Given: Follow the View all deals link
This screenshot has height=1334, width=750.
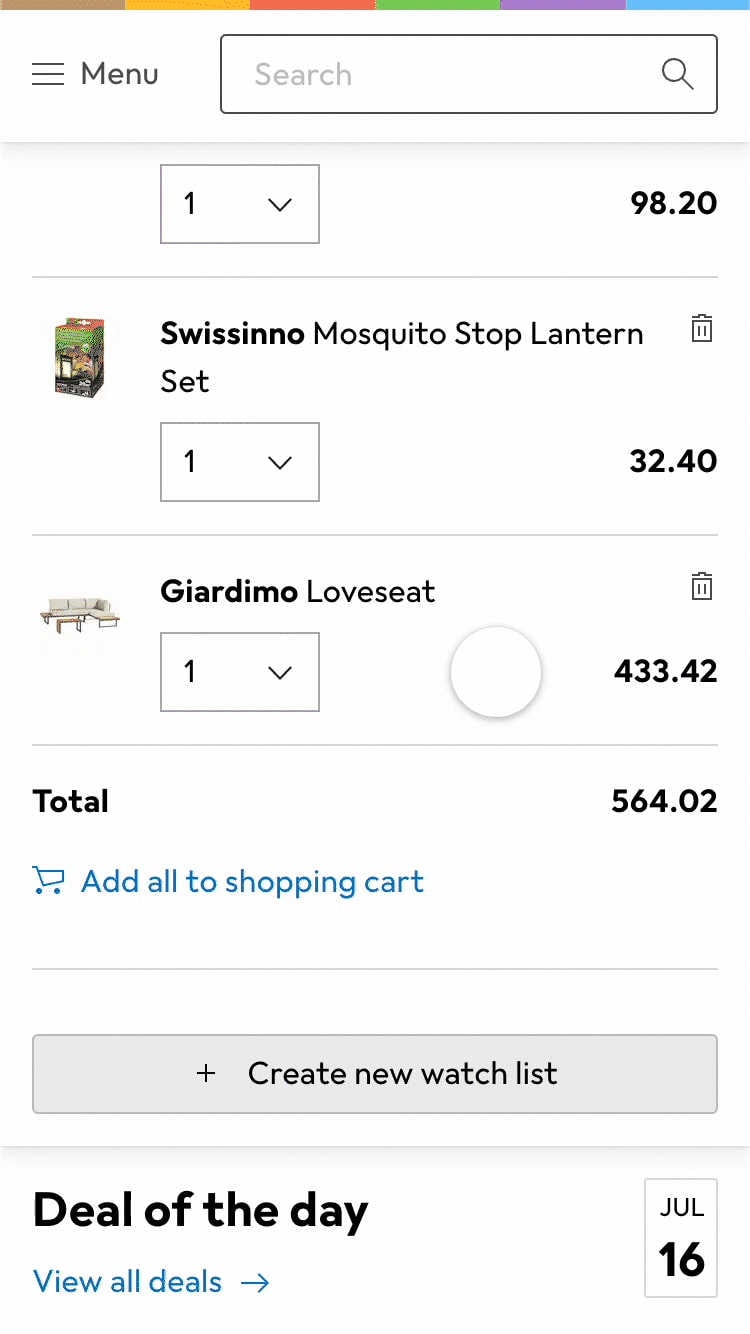Looking at the screenshot, I should click(128, 1282).
